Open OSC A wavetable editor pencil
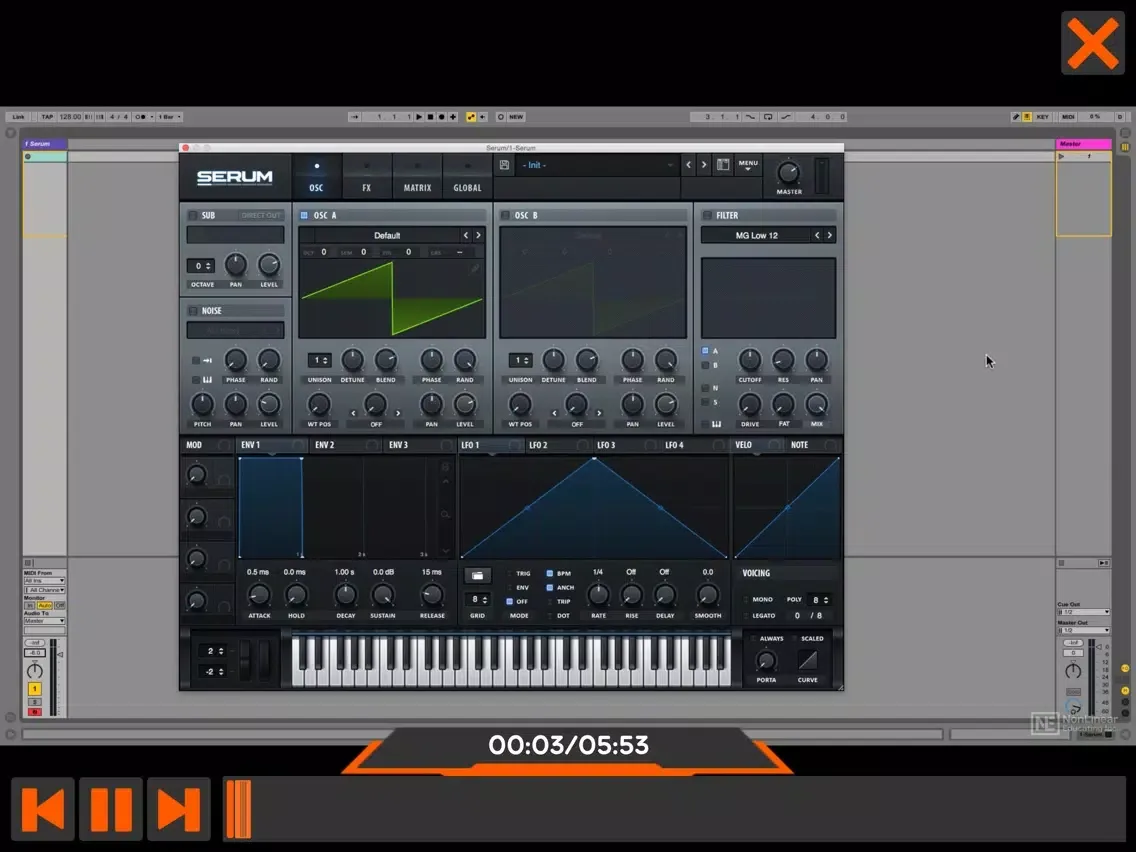Image resolution: width=1136 pixels, height=852 pixels. tap(475, 269)
